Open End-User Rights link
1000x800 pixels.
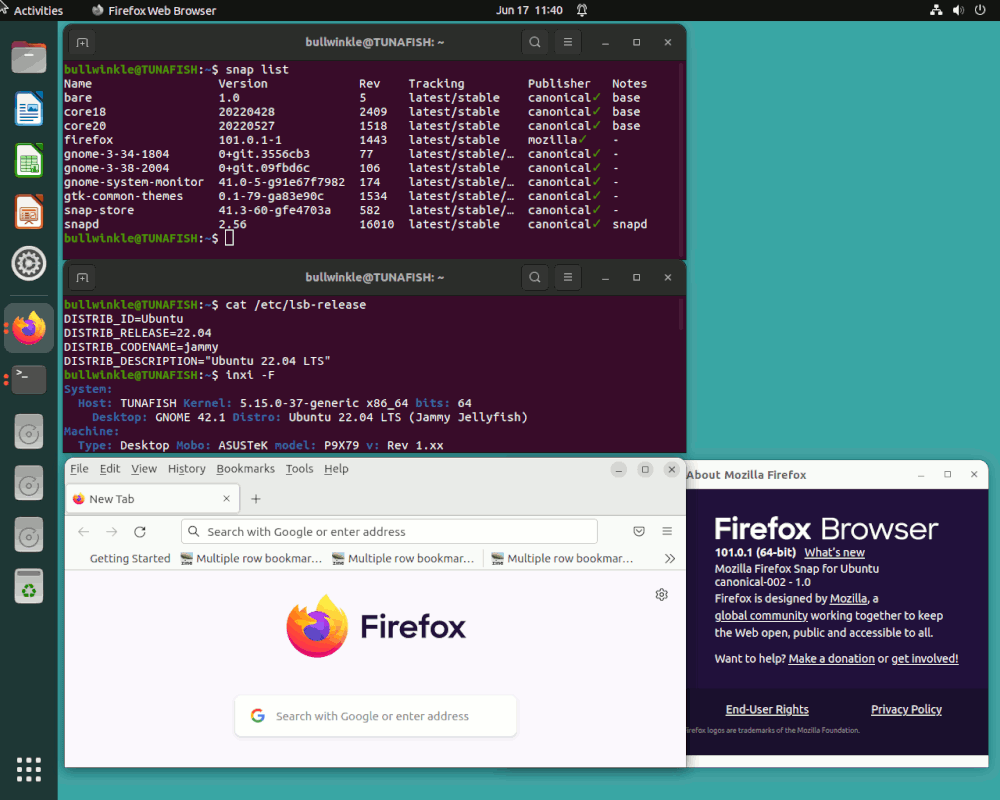(x=767, y=709)
